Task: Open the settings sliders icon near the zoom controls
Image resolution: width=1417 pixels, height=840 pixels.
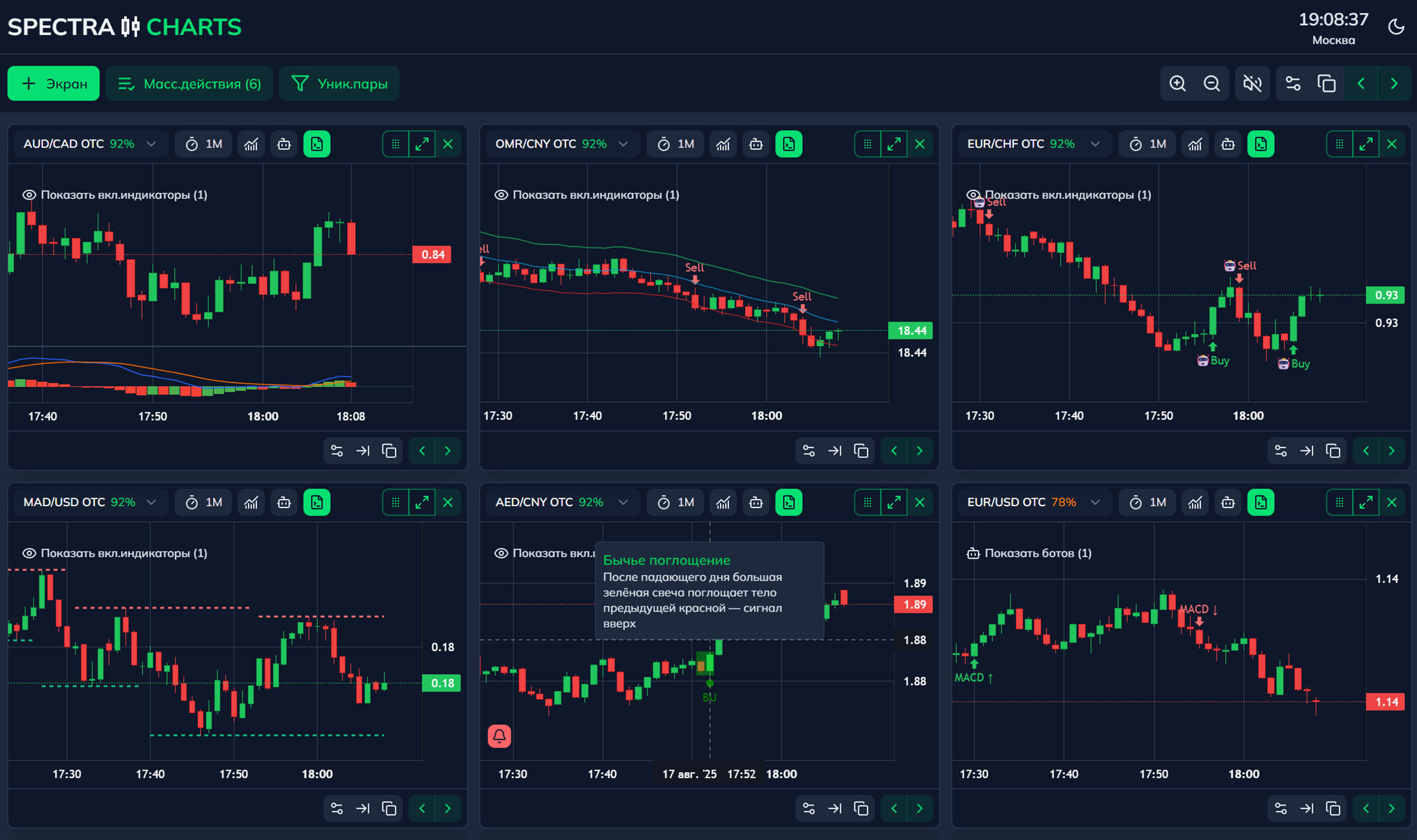Action: click(1293, 83)
